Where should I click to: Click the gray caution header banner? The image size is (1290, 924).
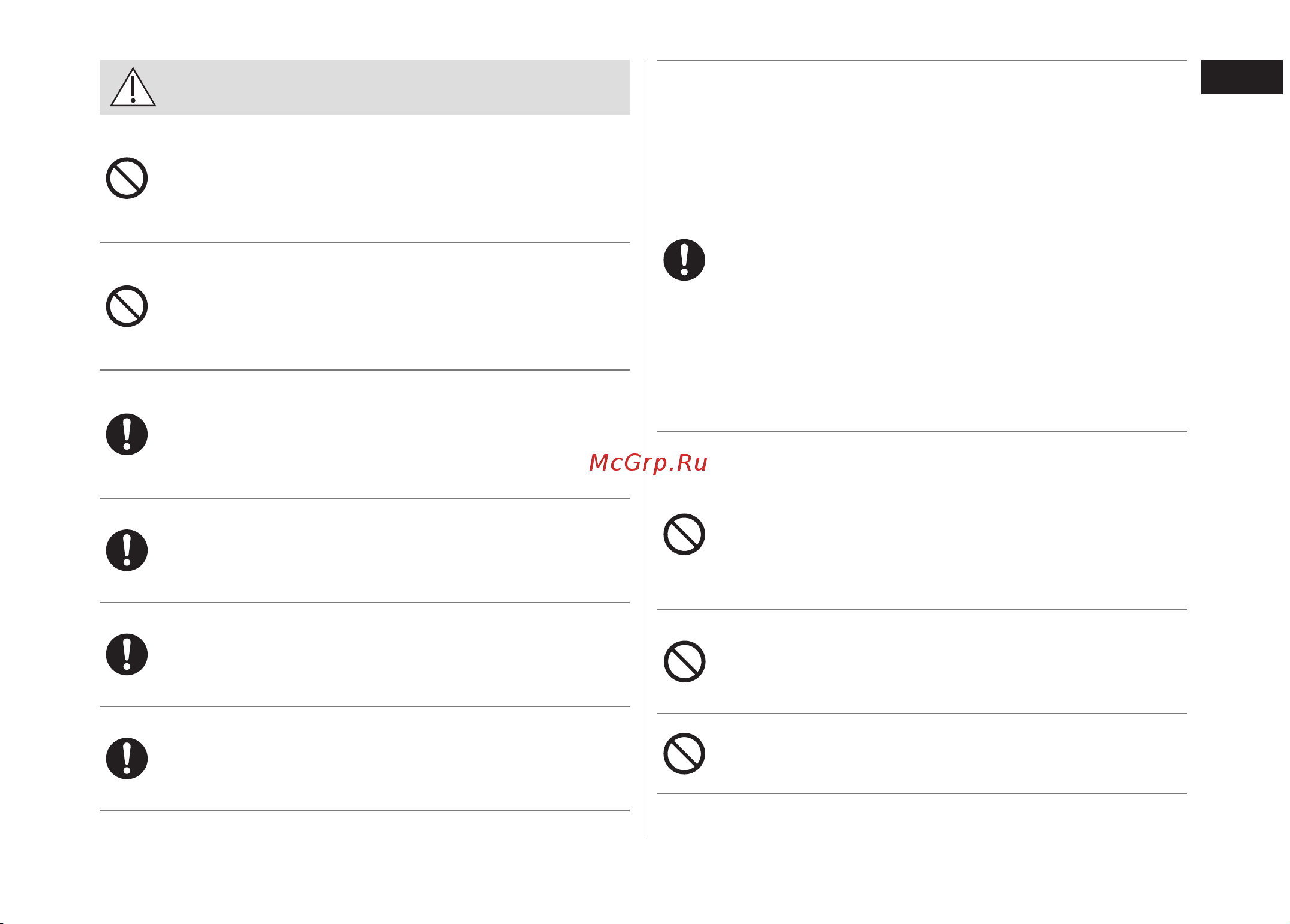(x=365, y=87)
